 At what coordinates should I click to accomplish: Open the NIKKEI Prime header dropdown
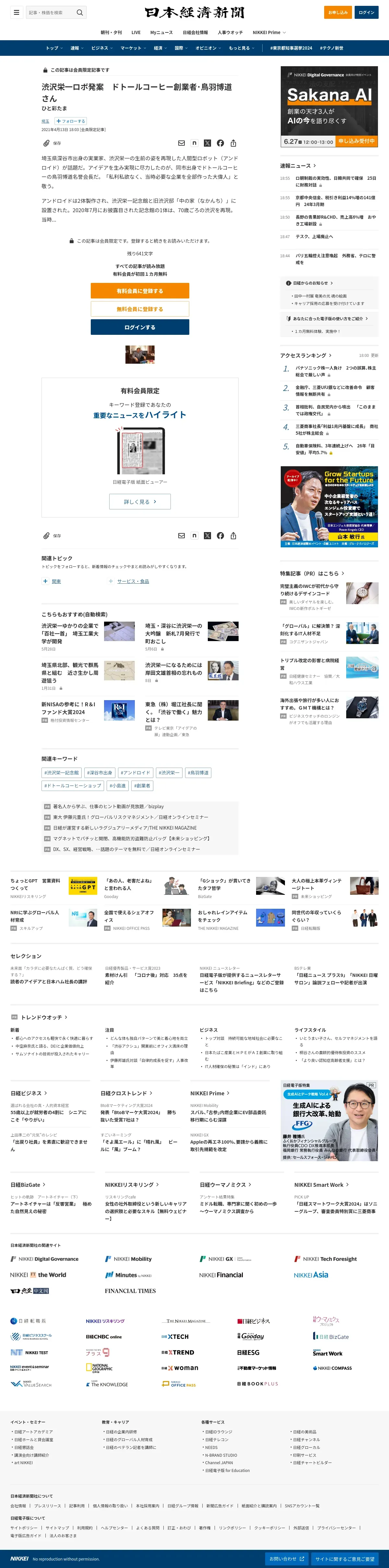tap(269, 32)
